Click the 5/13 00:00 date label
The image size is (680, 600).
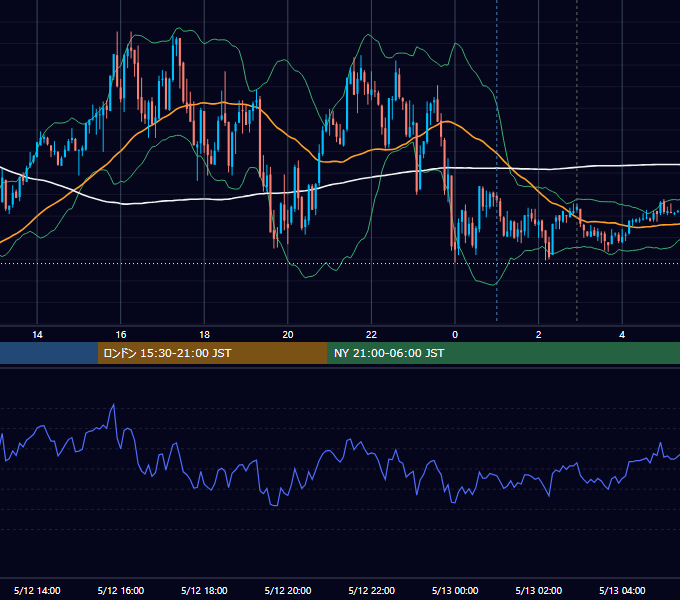(455, 590)
